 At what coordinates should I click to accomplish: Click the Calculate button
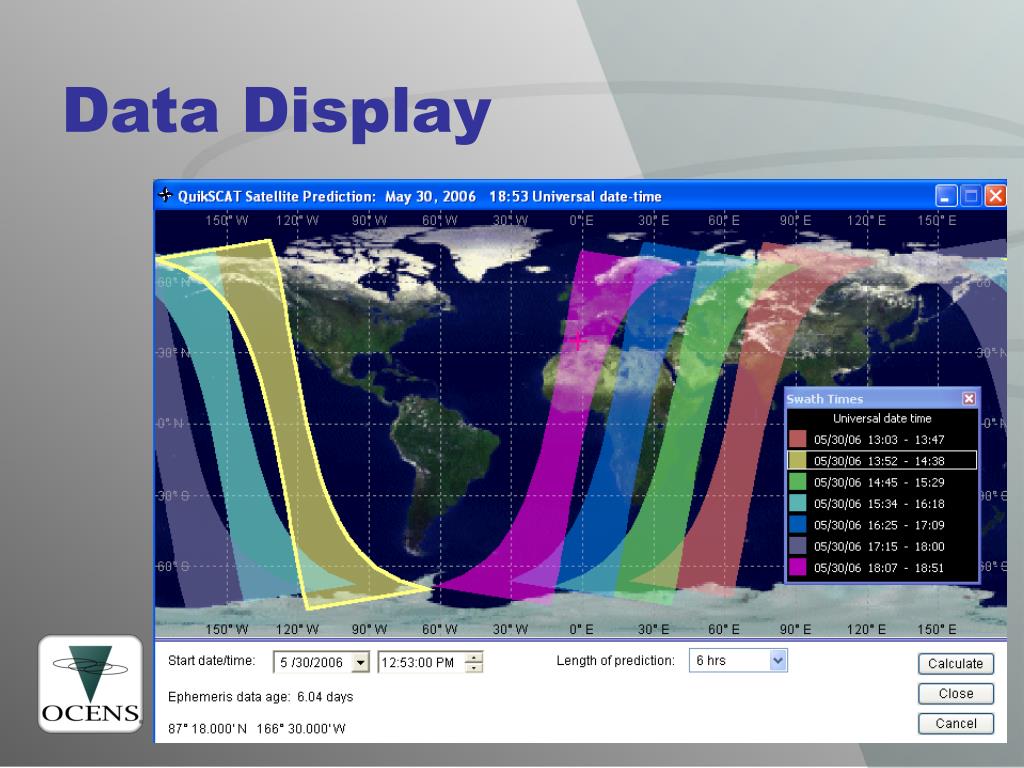coord(955,664)
